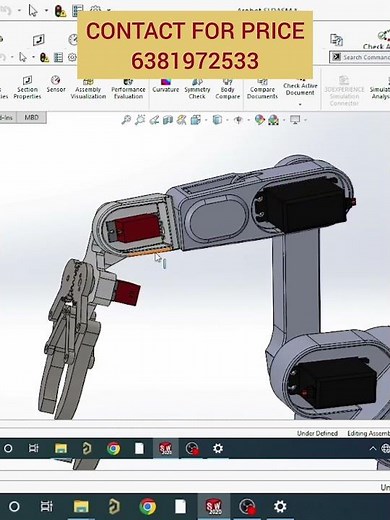Screen dimensions: 390x520
Task: Expand Apply Scene dropdown arrow
Action: [284, 120]
